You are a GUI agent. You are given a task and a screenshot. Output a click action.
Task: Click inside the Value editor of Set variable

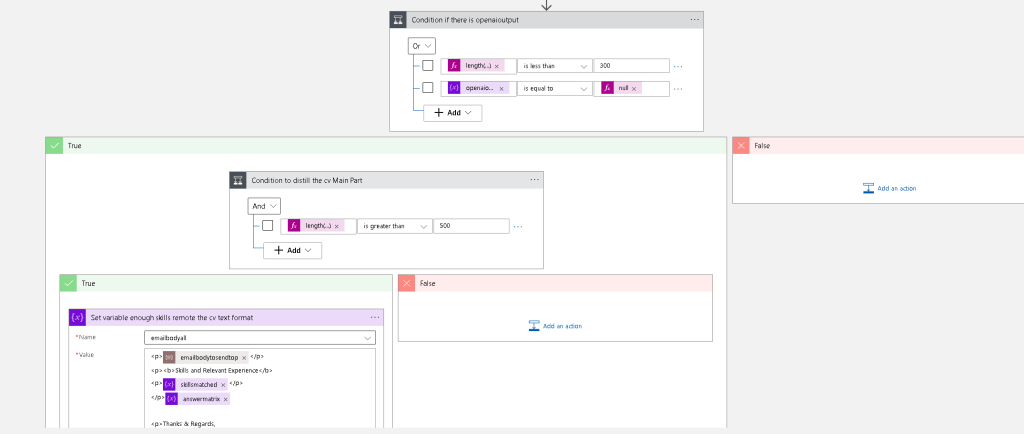259,388
